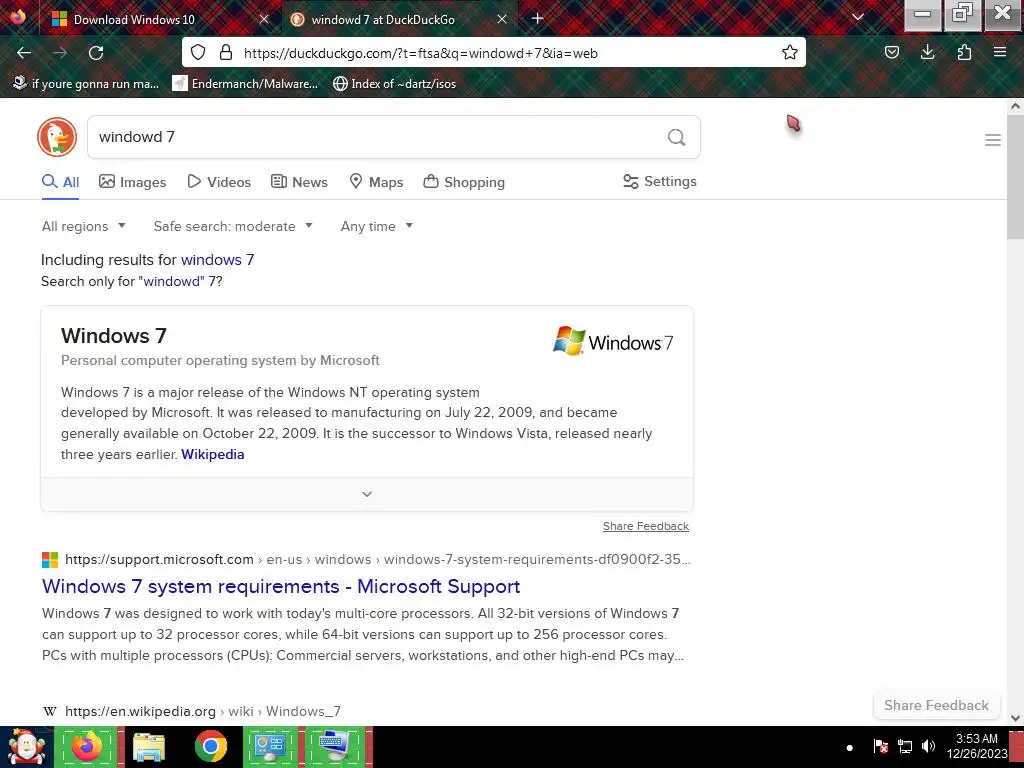The height and width of the screenshot is (768, 1024).
Task: Click the Windows 7 logo image
Action: [x=613, y=342]
